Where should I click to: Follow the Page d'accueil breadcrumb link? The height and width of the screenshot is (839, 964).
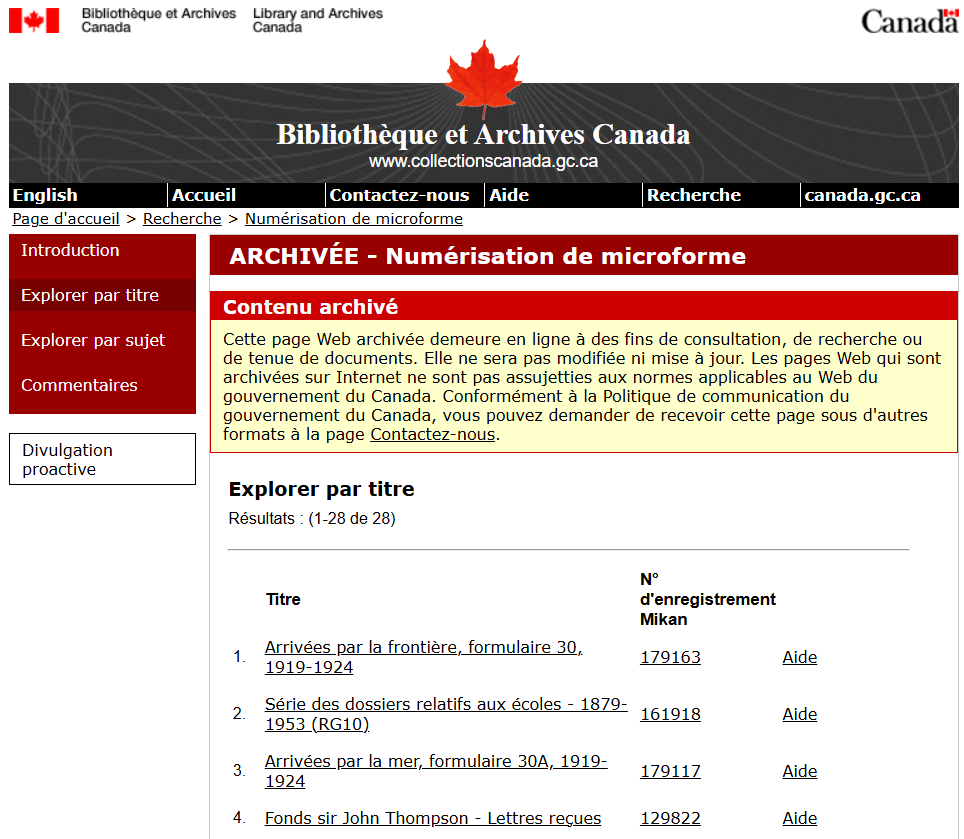coord(64,218)
